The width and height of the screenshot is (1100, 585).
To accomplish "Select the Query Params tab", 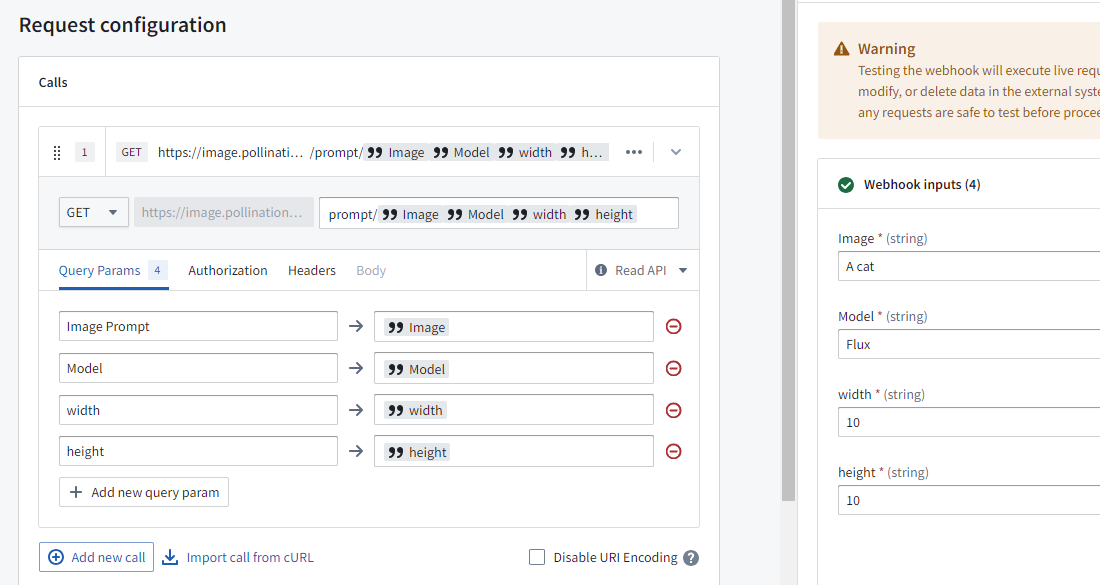I will (x=99, y=270).
